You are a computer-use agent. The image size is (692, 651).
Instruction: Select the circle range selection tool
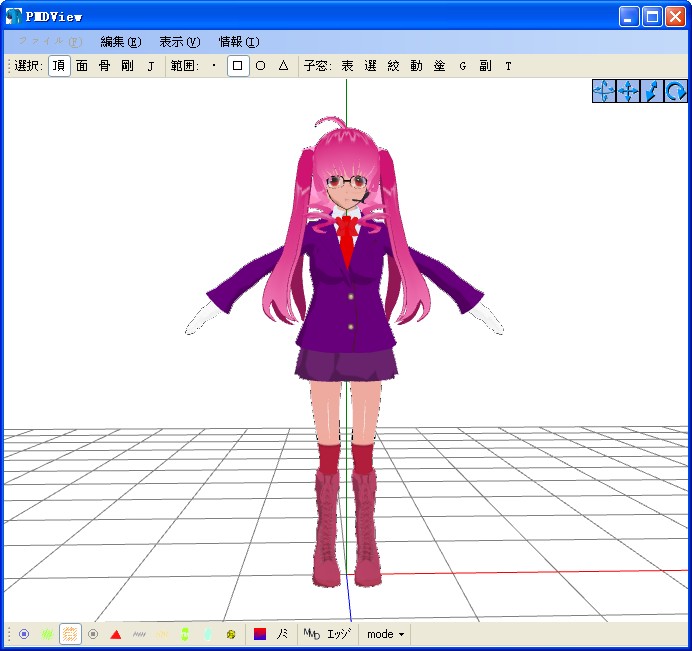click(x=261, y=66)
